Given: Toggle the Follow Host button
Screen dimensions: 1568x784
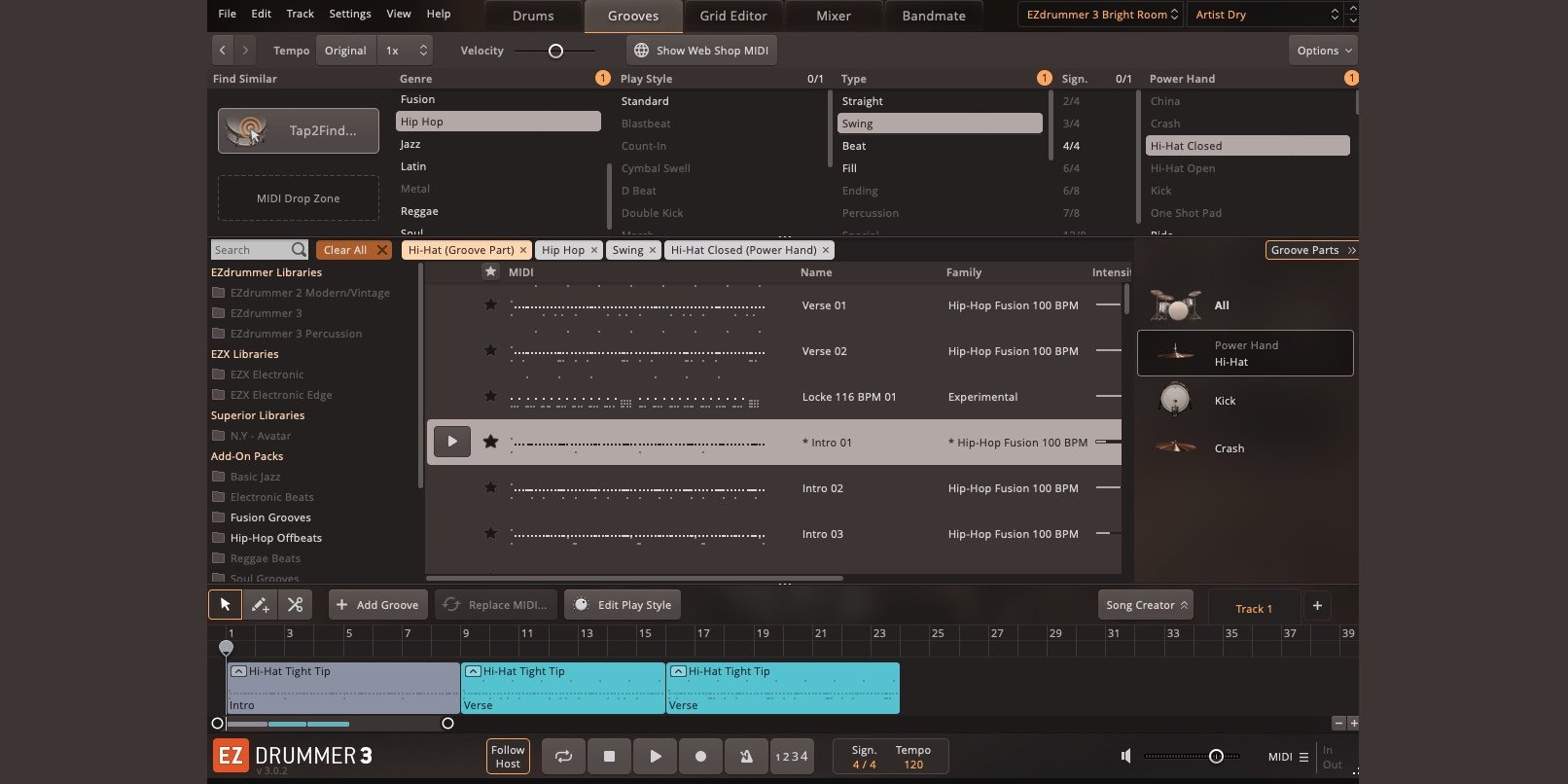Looking at the screenshot, I should tap(508, 756).
